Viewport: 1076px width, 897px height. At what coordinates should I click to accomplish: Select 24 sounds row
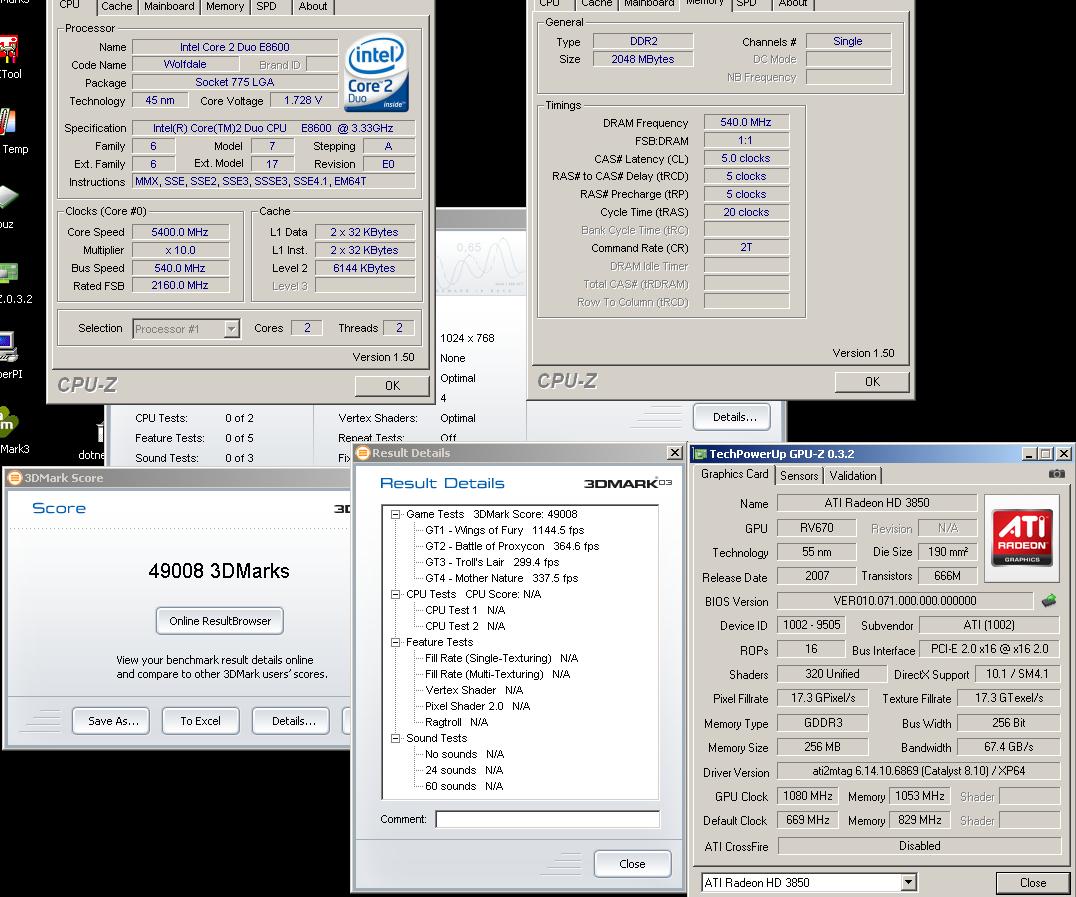464,770
